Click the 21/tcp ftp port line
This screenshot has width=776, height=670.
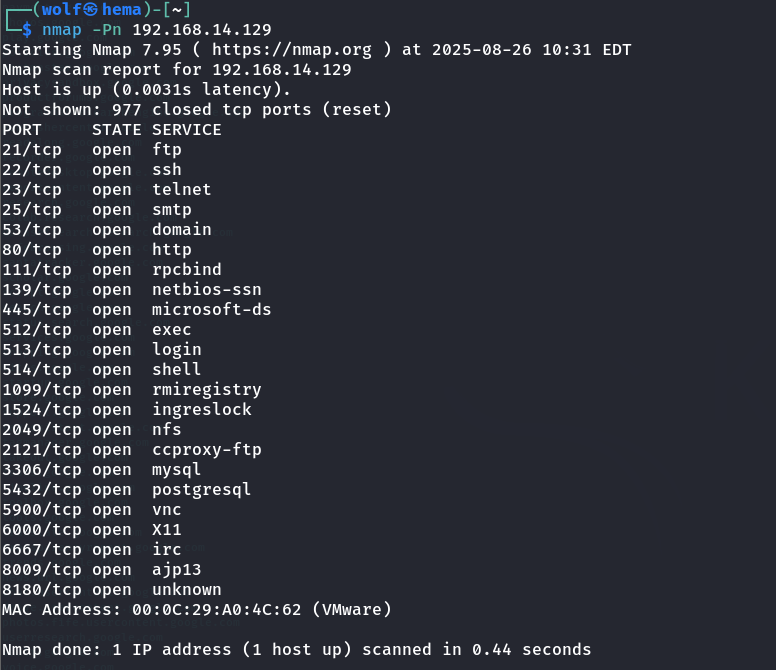click(92, 150)
